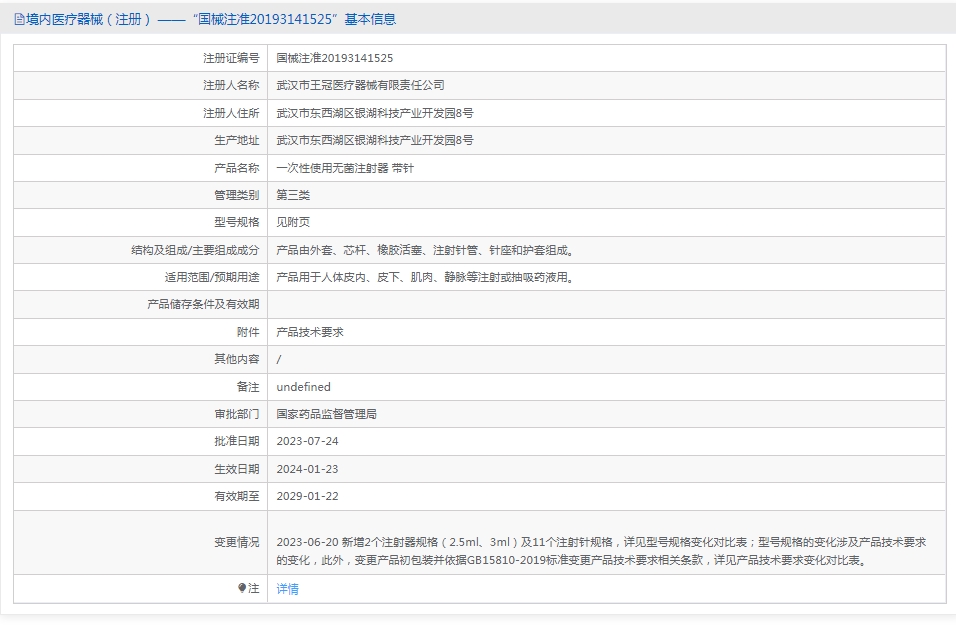Click the document icon in the title header
This screenshot has height=625, width=956.
pyautogui.click(x=19, y=20)
